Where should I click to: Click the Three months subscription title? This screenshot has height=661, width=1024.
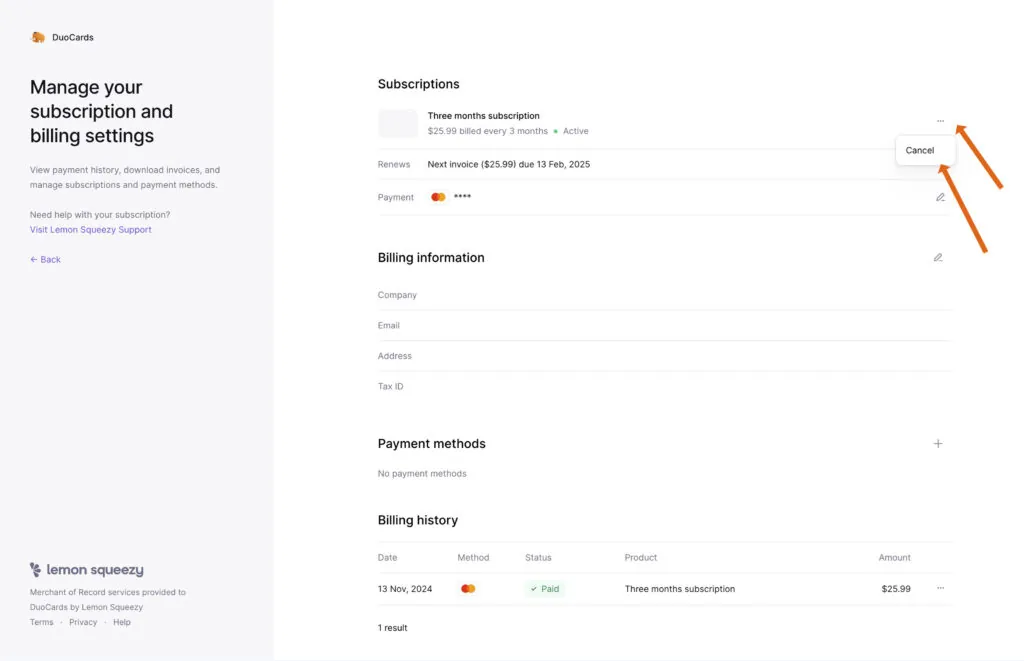click(483, 116)
